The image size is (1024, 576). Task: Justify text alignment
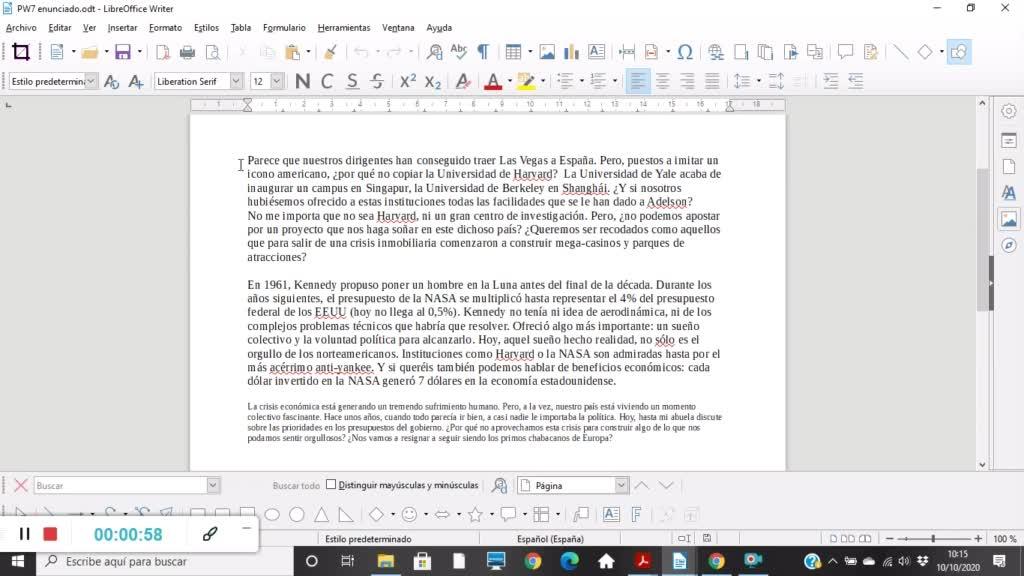click(712, 81)
